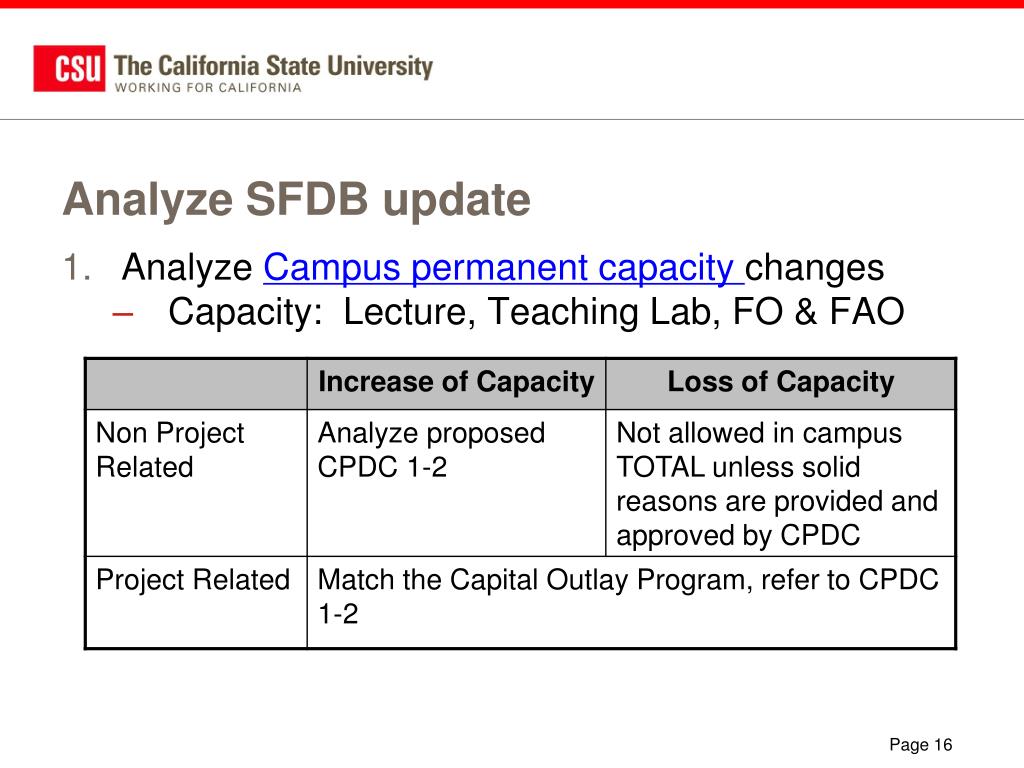Image resolution: width=1024 pixels, height=768 pixels.
Task: Click the empty top-left table header cell
Action: [196, 384]
